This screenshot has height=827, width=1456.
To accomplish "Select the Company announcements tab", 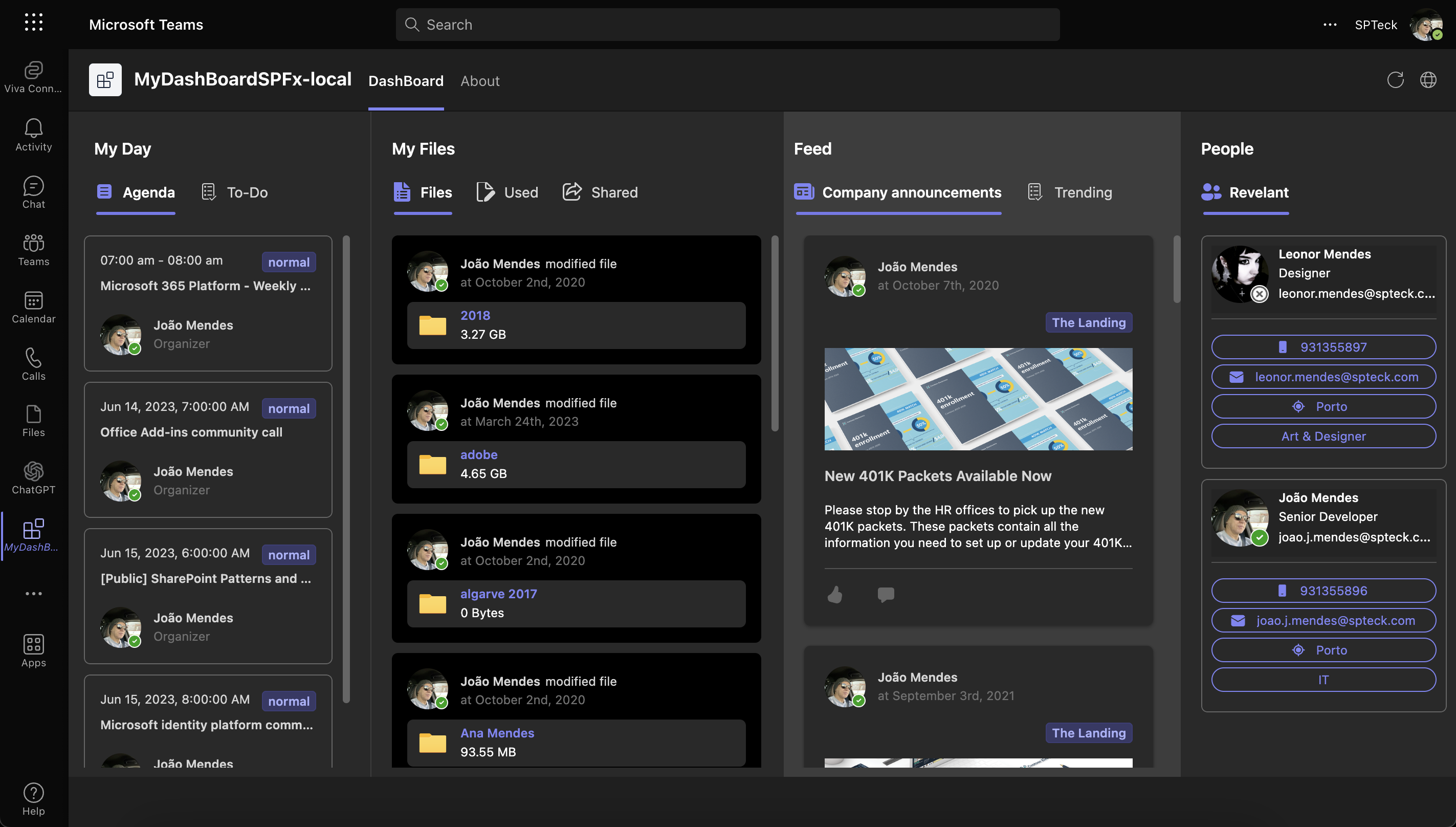I will point(898,192).
